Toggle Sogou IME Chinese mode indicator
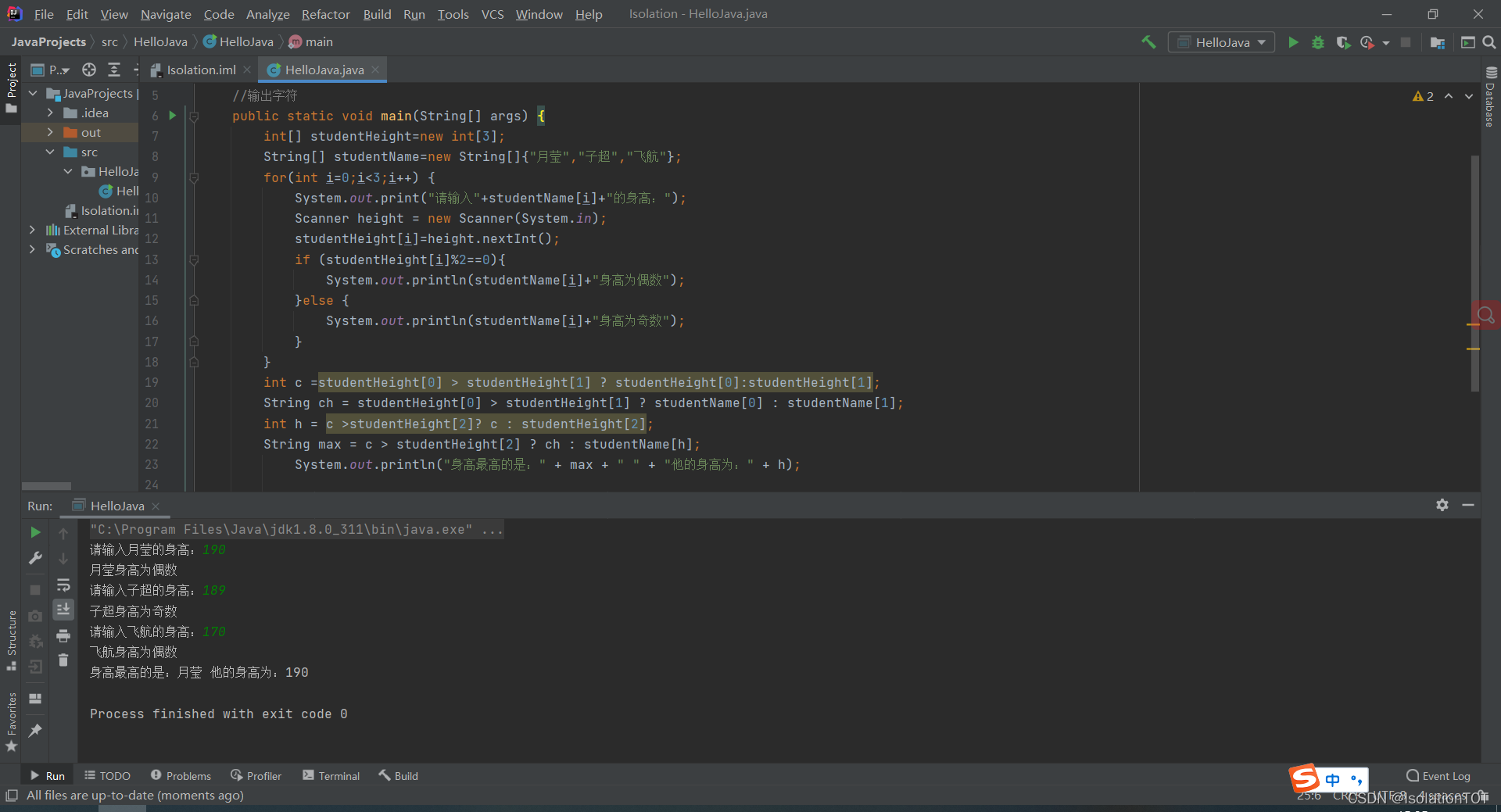This screenshot has width=1501, height=812. click(x=1333, y=779)
